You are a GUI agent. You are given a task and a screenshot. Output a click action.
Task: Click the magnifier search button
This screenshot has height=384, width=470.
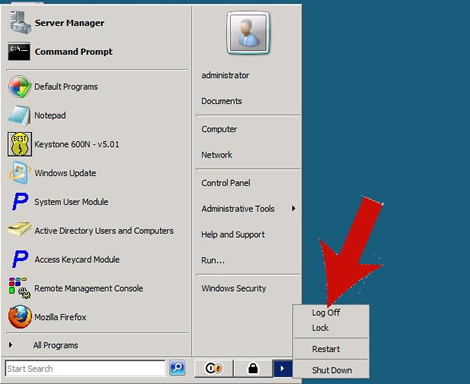pos(177,368)
